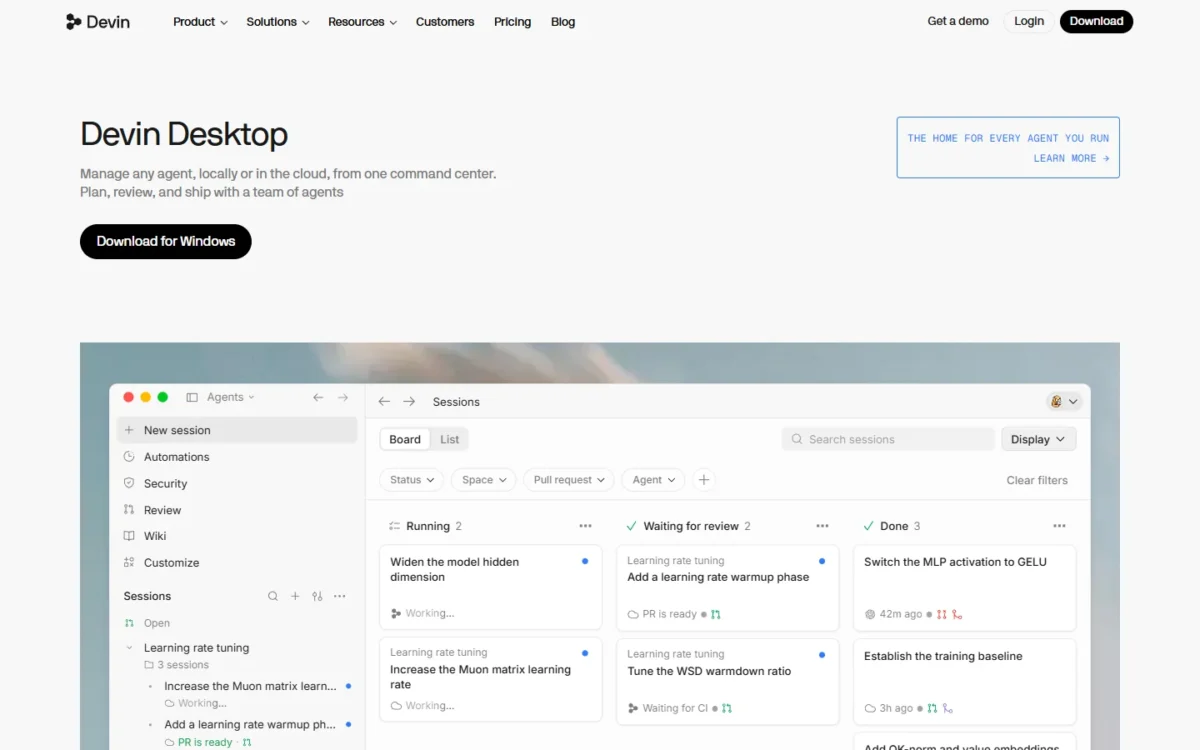Image resolution: width=1200 pixels, height=750 pixels.
Task: Click the plus icon beside New session
Action: point(129,430)
